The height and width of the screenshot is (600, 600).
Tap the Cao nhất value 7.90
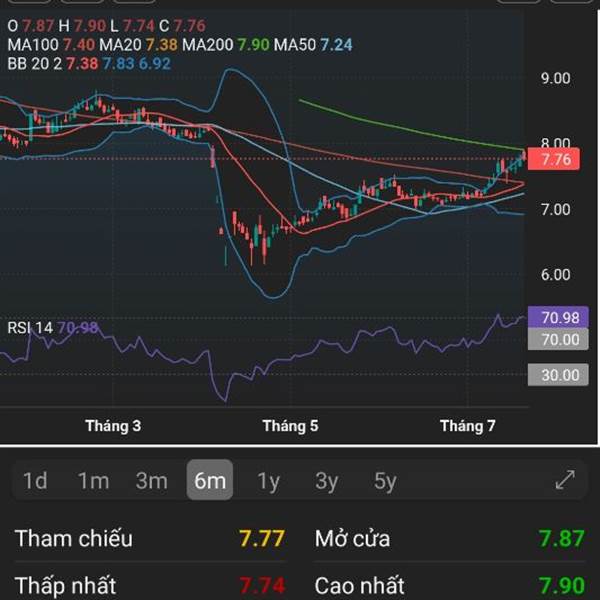[x=562, y=586]
